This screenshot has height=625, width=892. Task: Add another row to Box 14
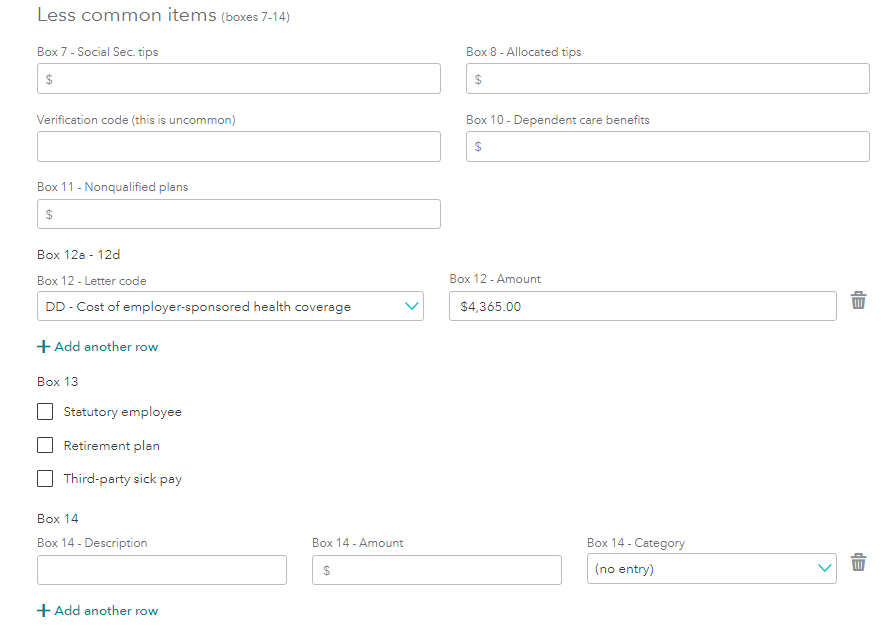click(106, 611)
